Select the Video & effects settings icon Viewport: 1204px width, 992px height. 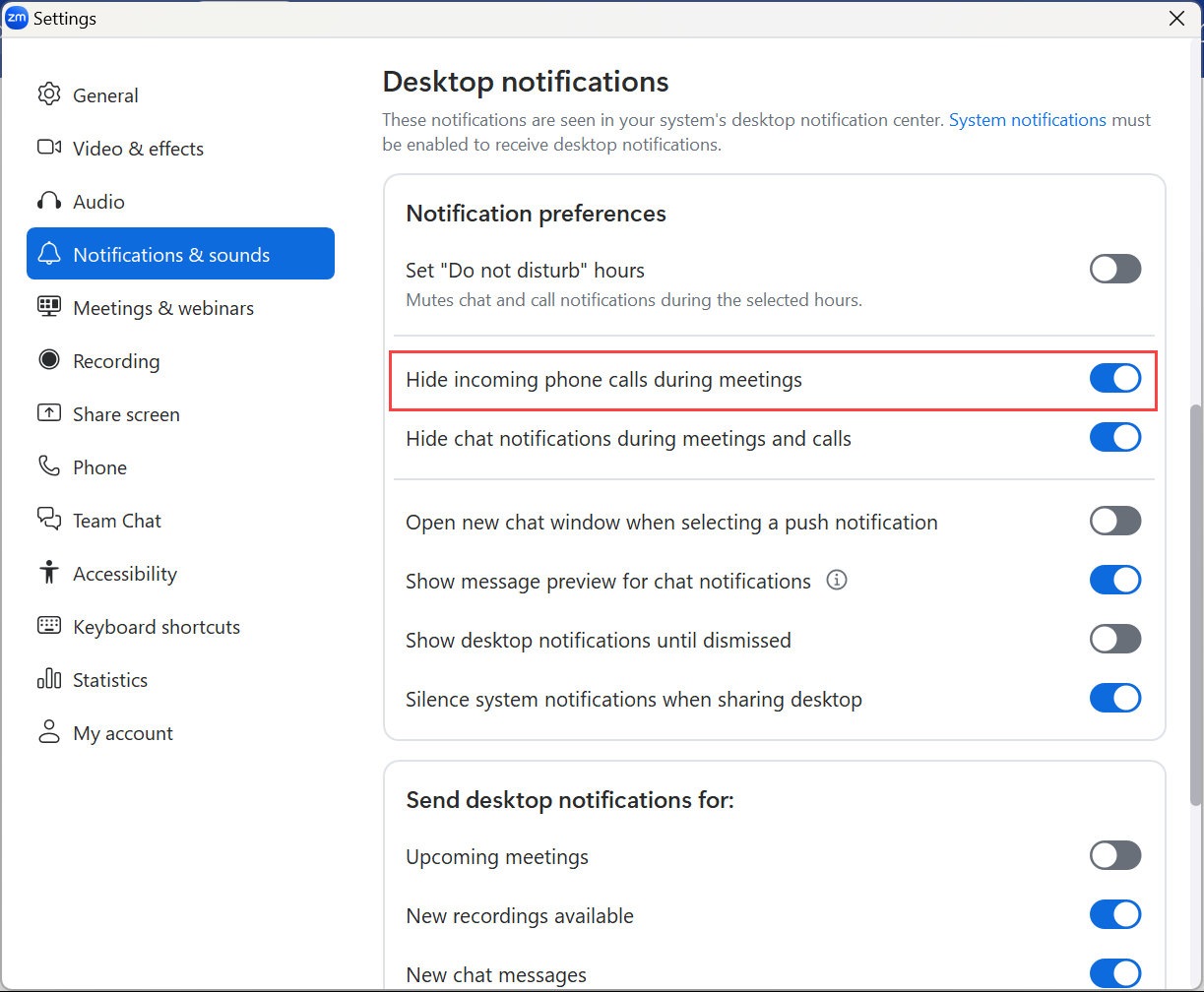[x=49, y=148]
